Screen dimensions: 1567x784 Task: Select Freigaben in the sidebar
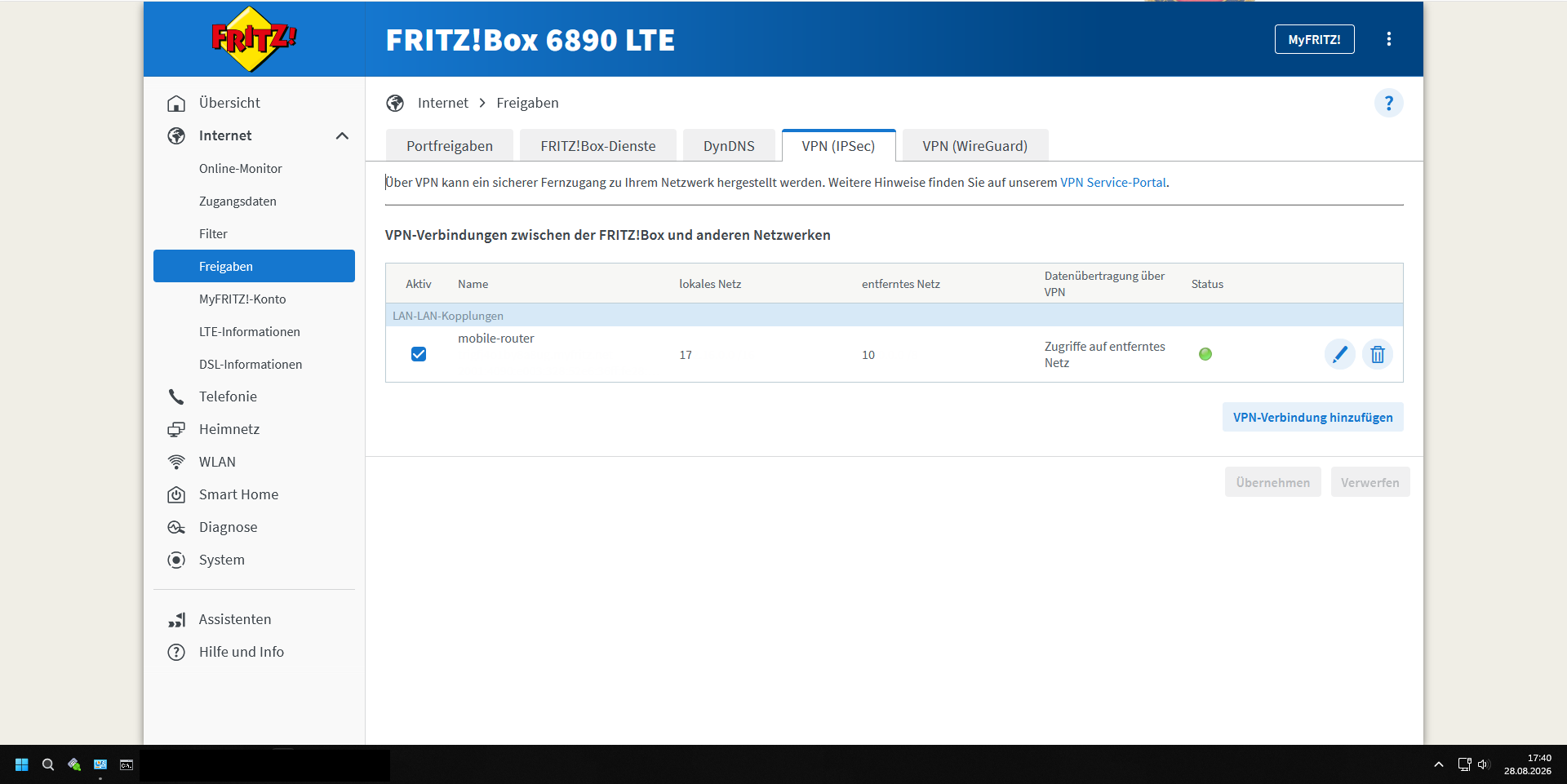254,266
